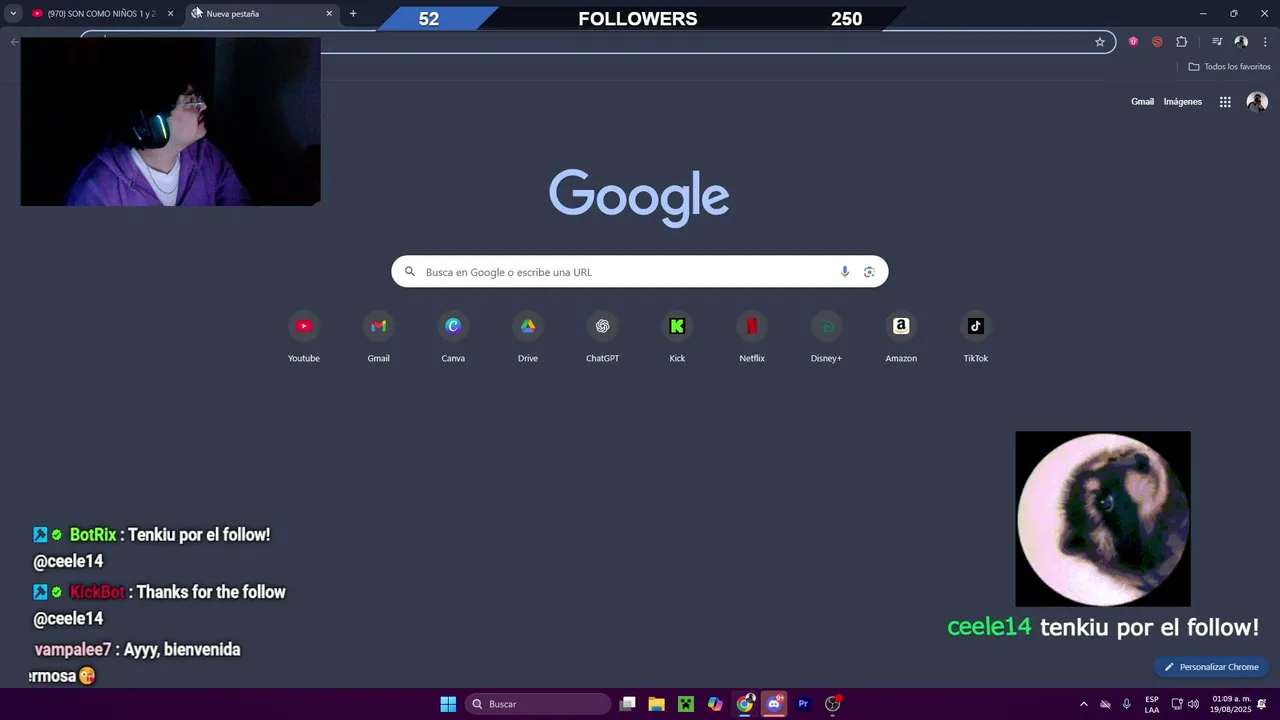Viewport: 1280px width, 720px height.
Task: Click the taskbar Buscar search box
Action: (x=538, y=704)
